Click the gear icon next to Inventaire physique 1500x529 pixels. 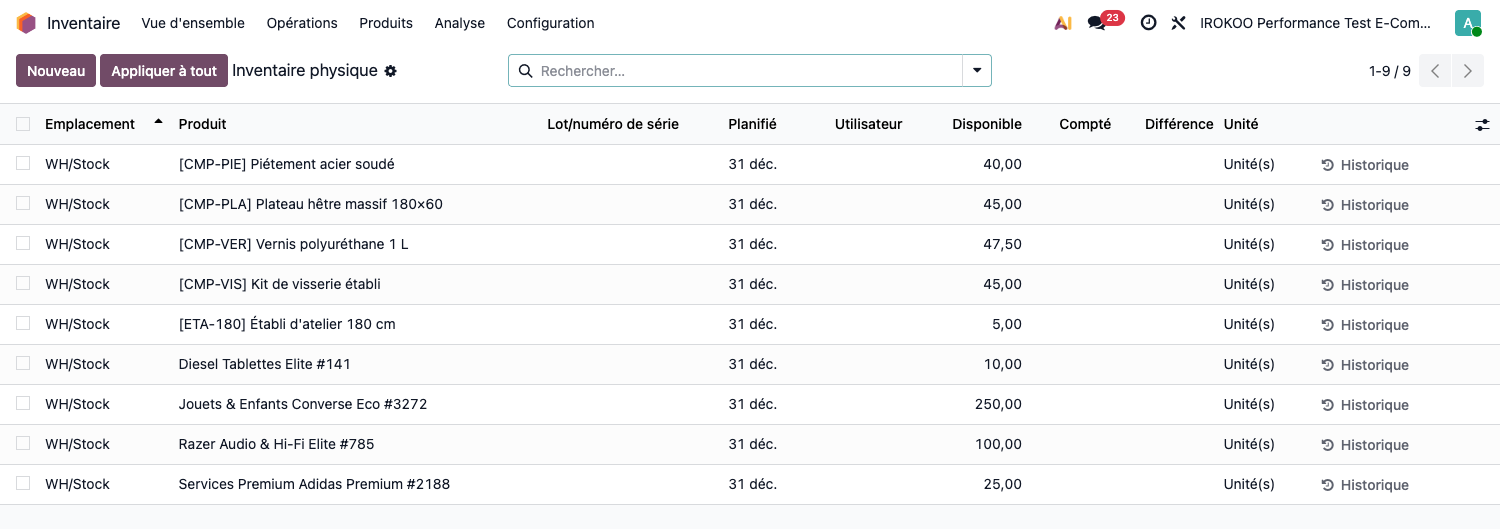(391, 71)
